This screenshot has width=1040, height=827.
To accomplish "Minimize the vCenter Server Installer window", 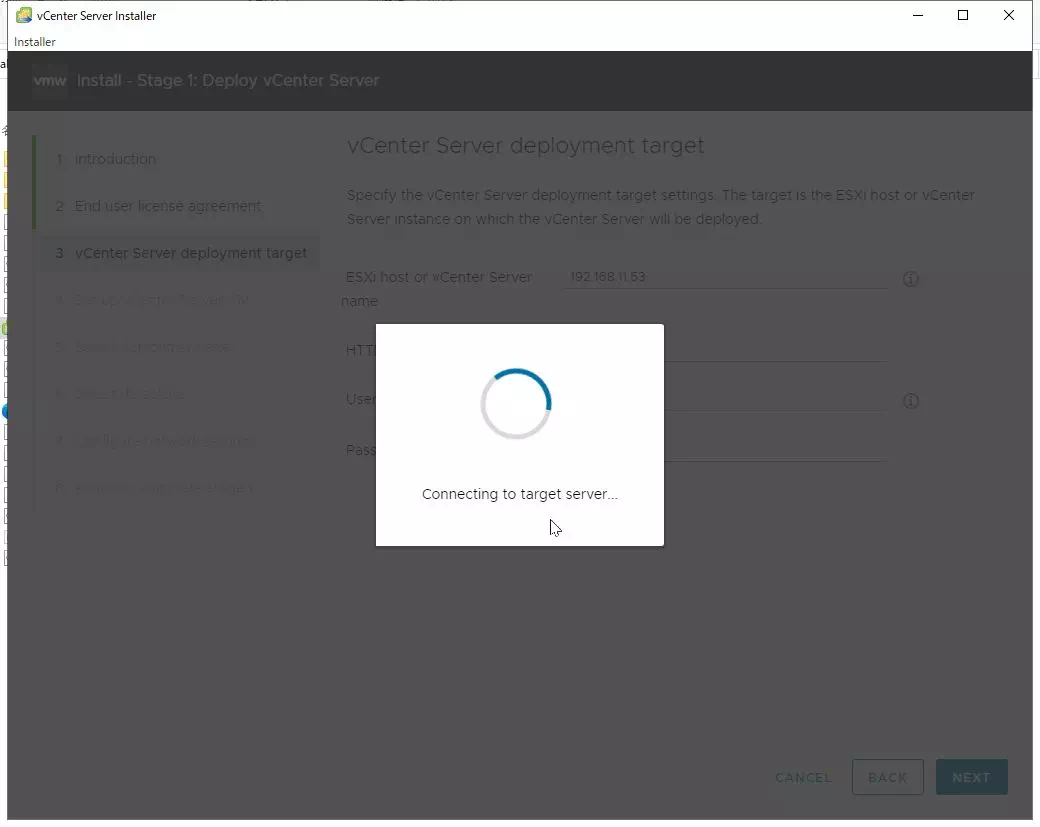I will pyautogui.click(x=918, y=15).
